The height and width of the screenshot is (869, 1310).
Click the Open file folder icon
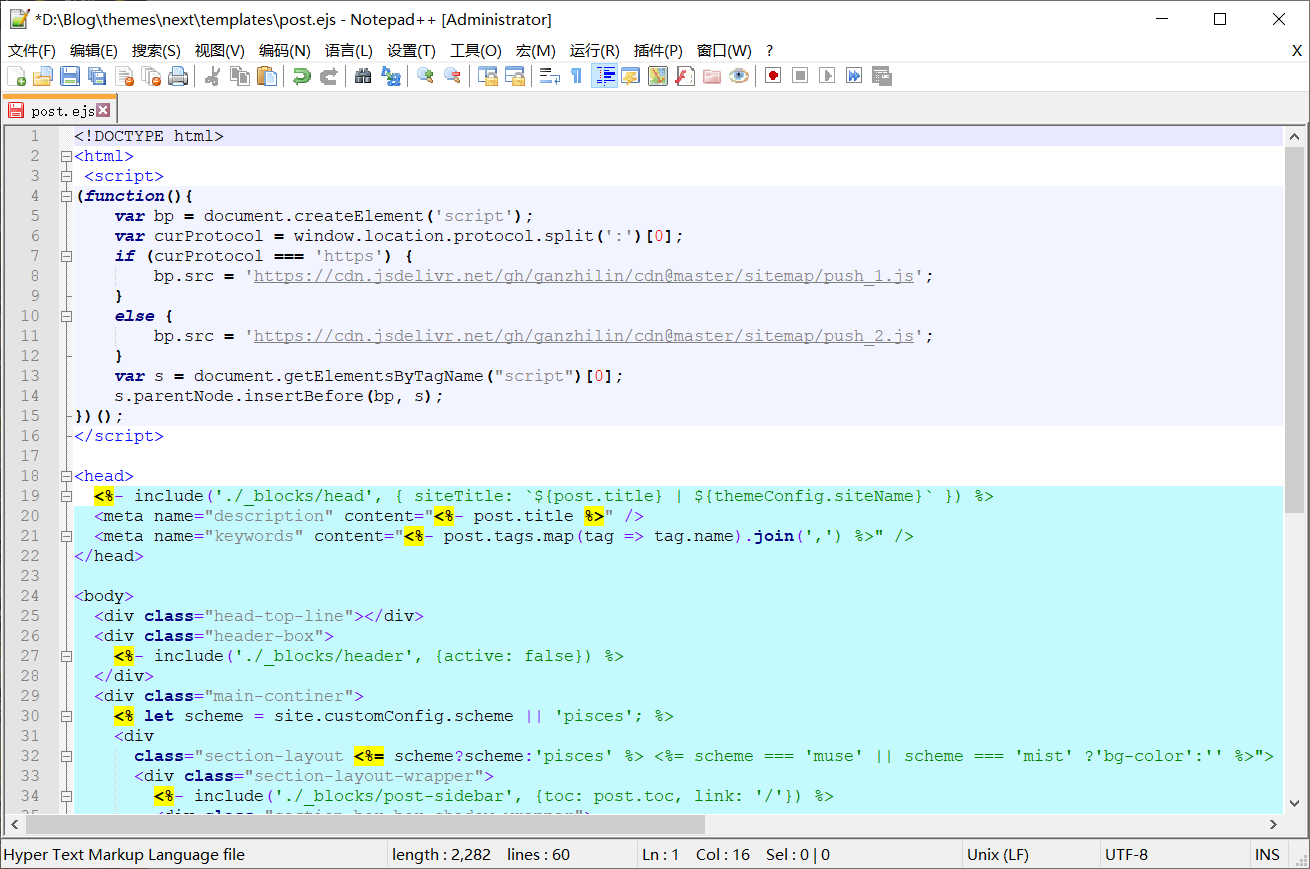(x=43, y=76)
